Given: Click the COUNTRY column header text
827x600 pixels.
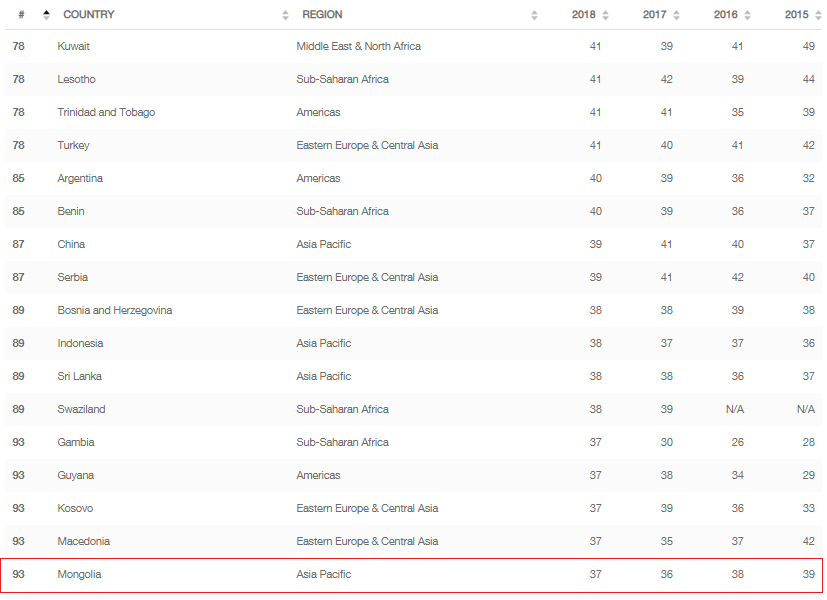Looking at the screenshot, I should pyautogui.click(x=89, y=15).
